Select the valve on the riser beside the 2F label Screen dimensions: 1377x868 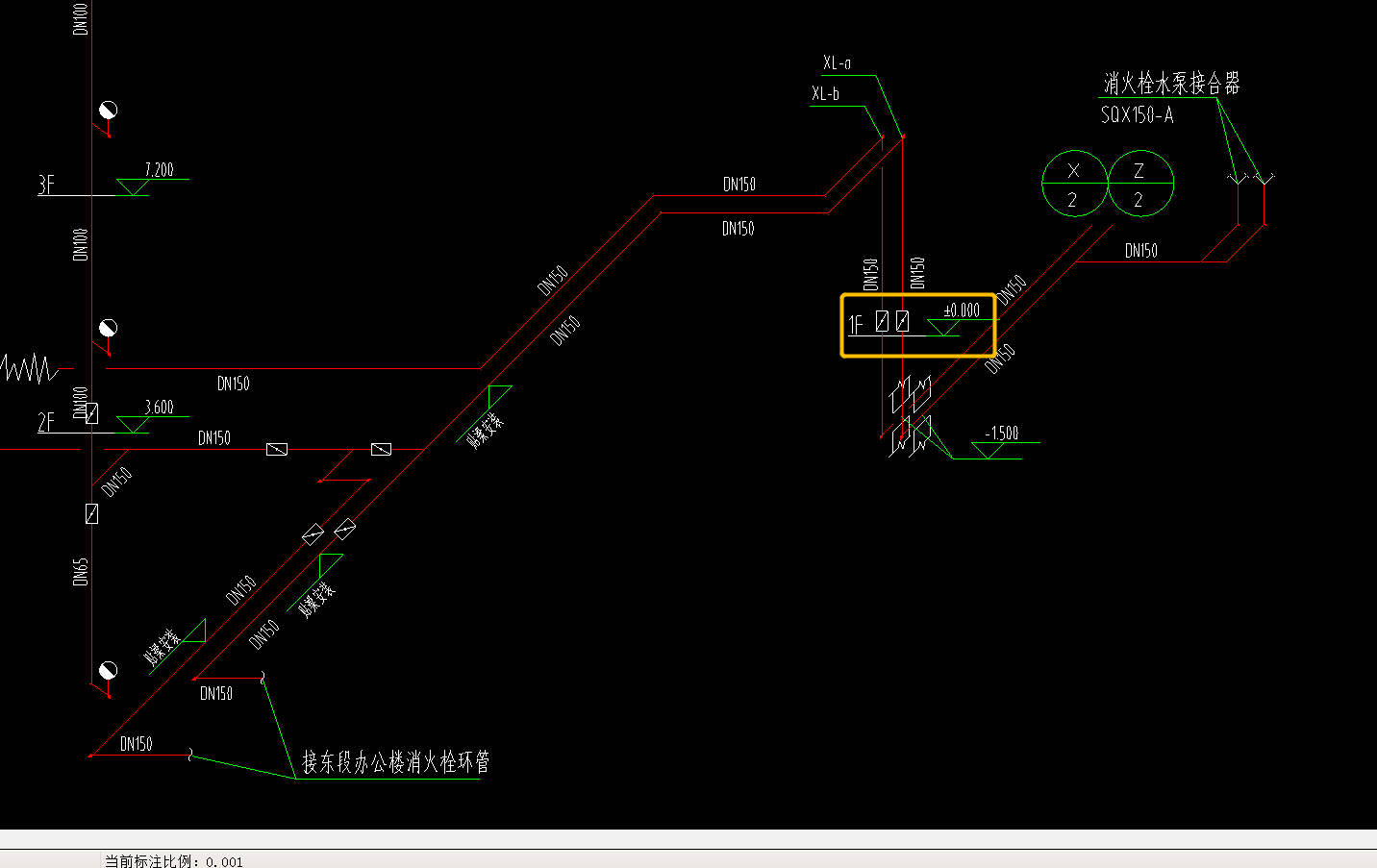point(91,413)
